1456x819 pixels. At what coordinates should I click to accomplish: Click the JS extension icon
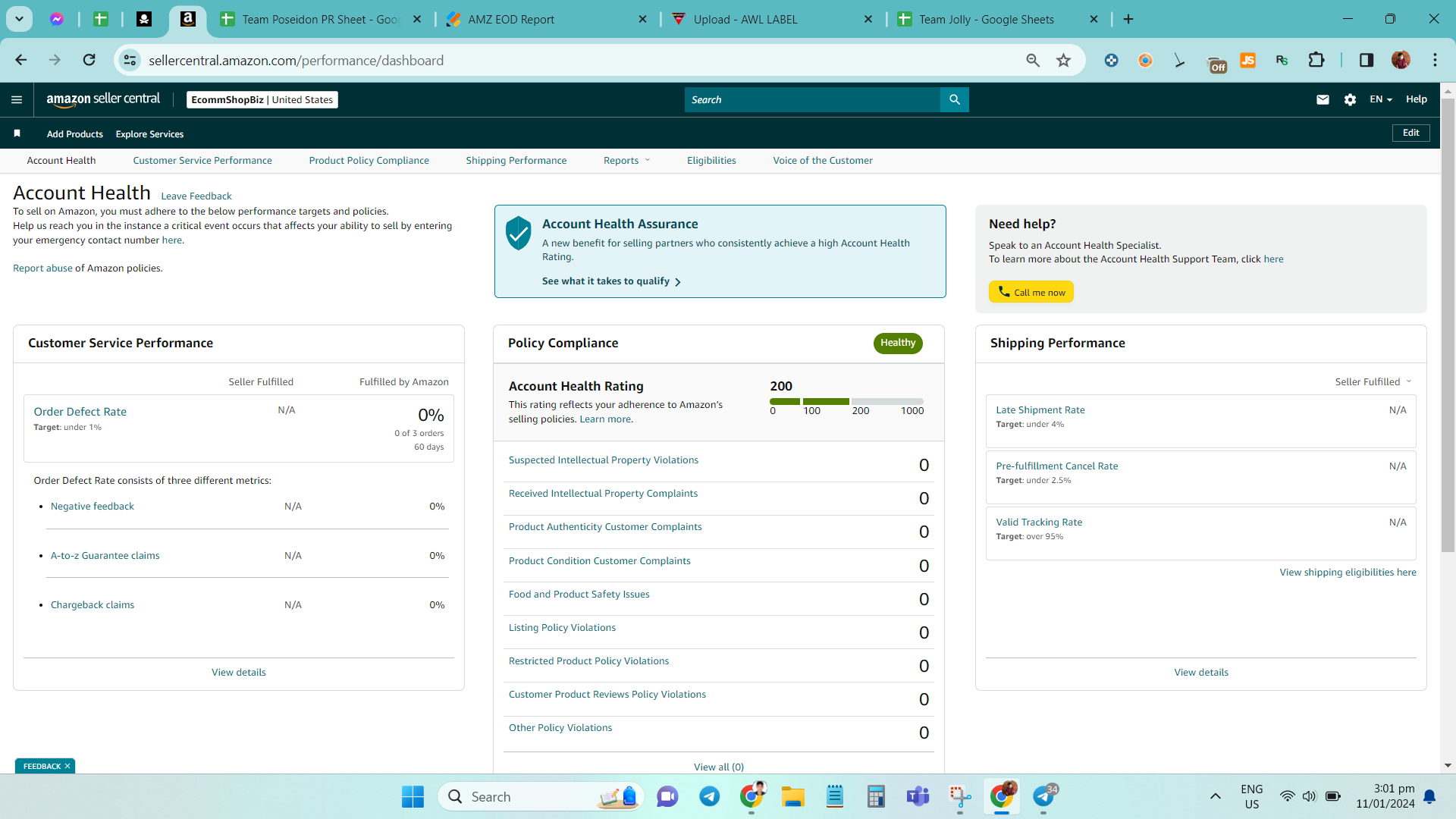[x=1247, y=60]
